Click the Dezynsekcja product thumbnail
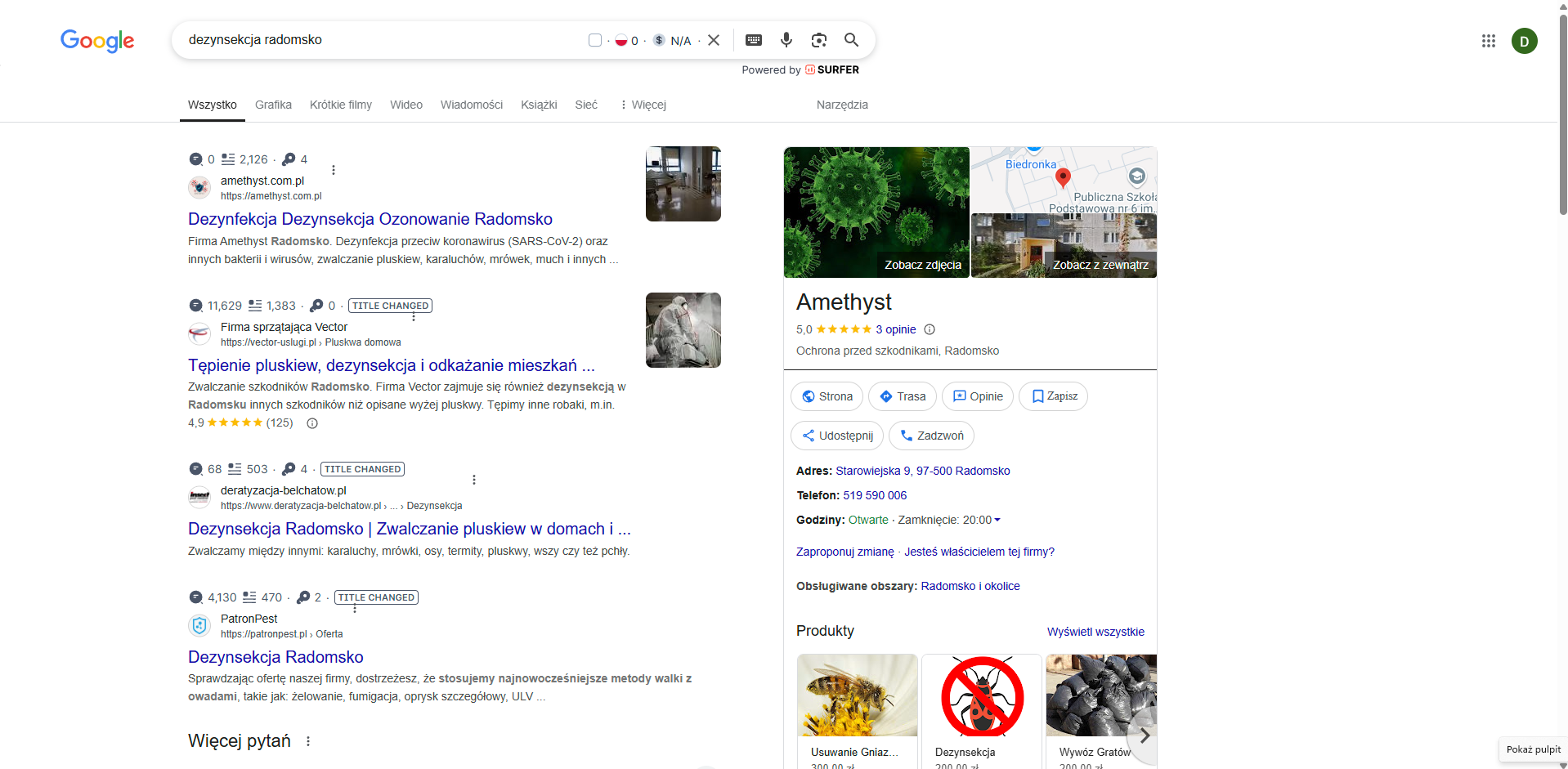This screenshot has height=769, width=1568. pos(980,696)
